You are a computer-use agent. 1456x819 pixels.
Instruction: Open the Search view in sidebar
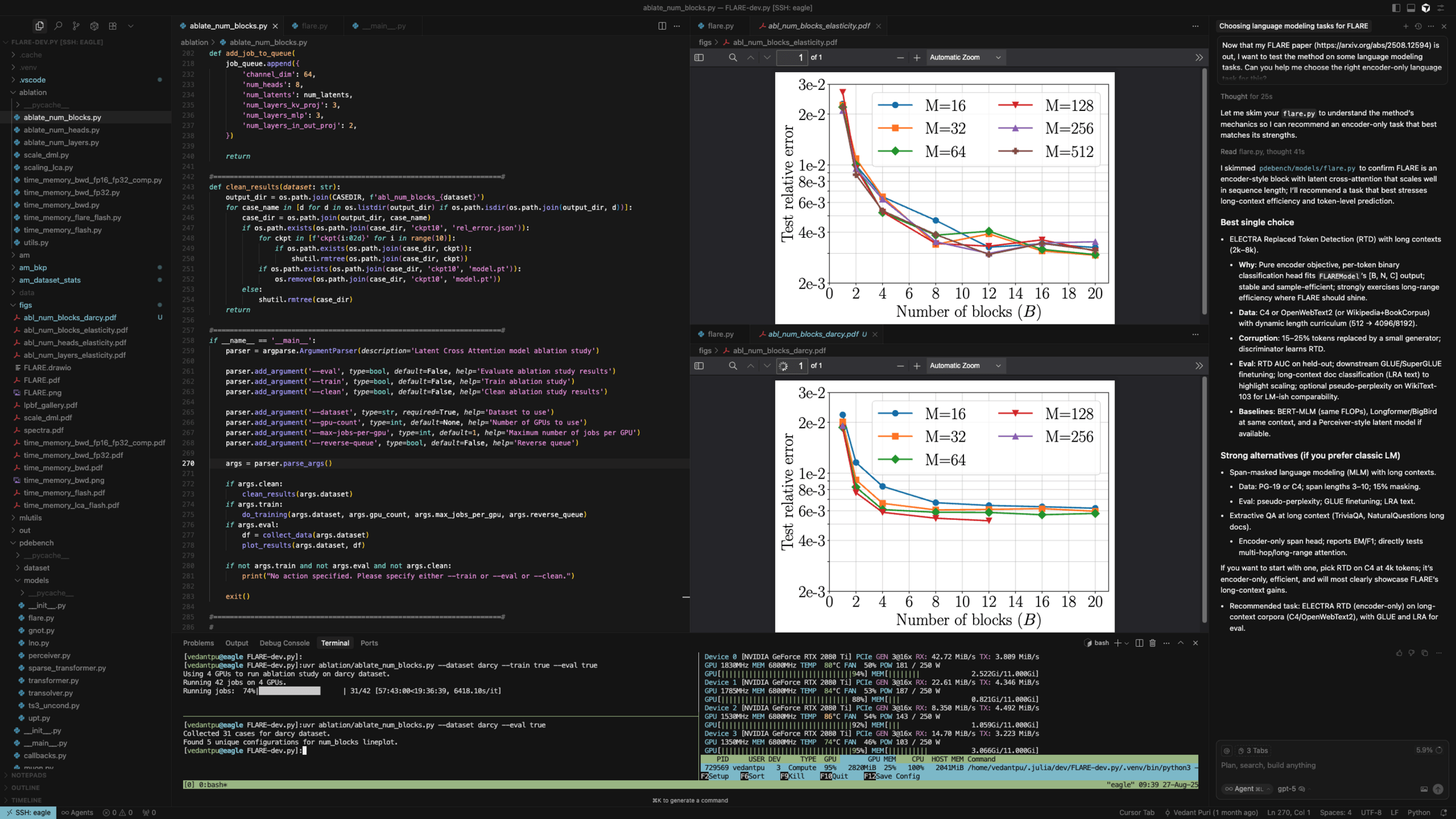pyautogui.click(x=58, y=26)
